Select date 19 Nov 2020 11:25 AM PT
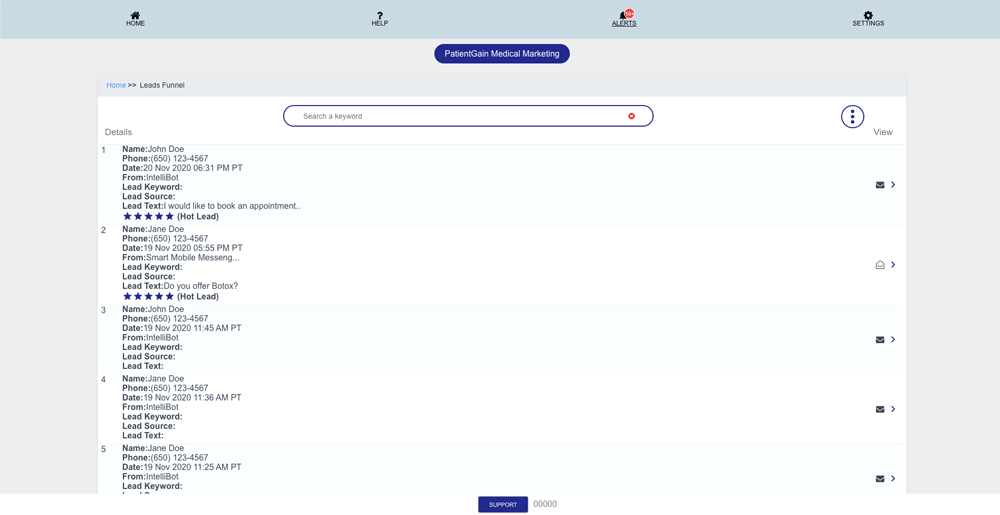Screen dimensions: 1000x515 point(192,467)
